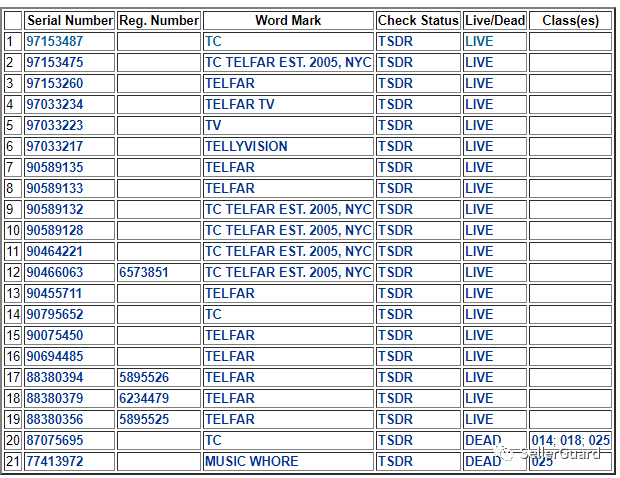The image size is (620, 478).
Task: Click the Live/Dead column header
Action: click(495, 20)
